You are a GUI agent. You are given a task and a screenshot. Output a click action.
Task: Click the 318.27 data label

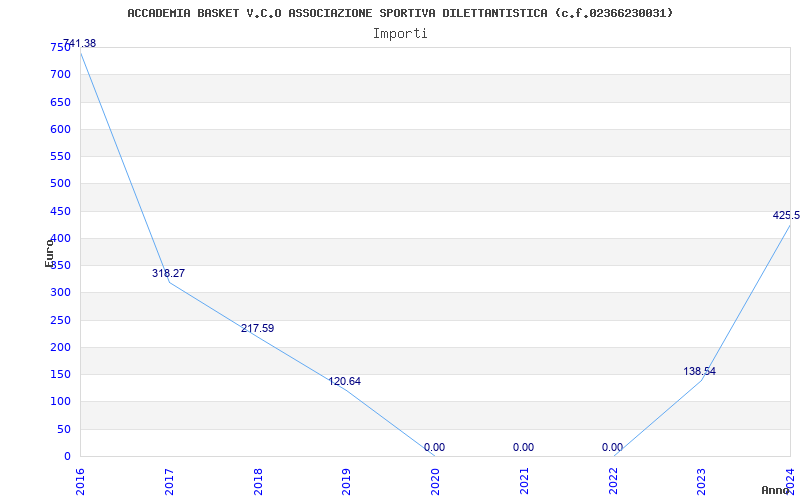pos(168,273)
